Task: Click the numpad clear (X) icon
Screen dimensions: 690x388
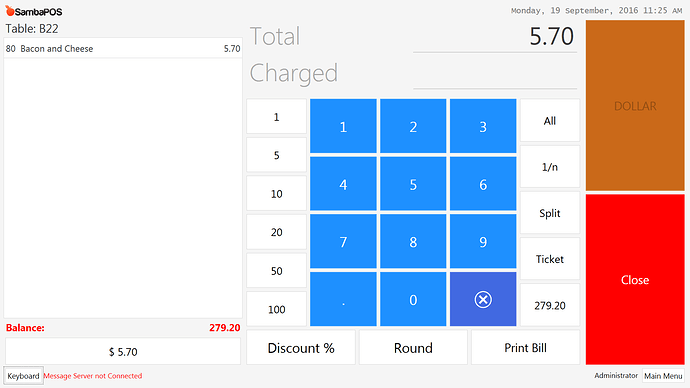Action: pos(483,299)
